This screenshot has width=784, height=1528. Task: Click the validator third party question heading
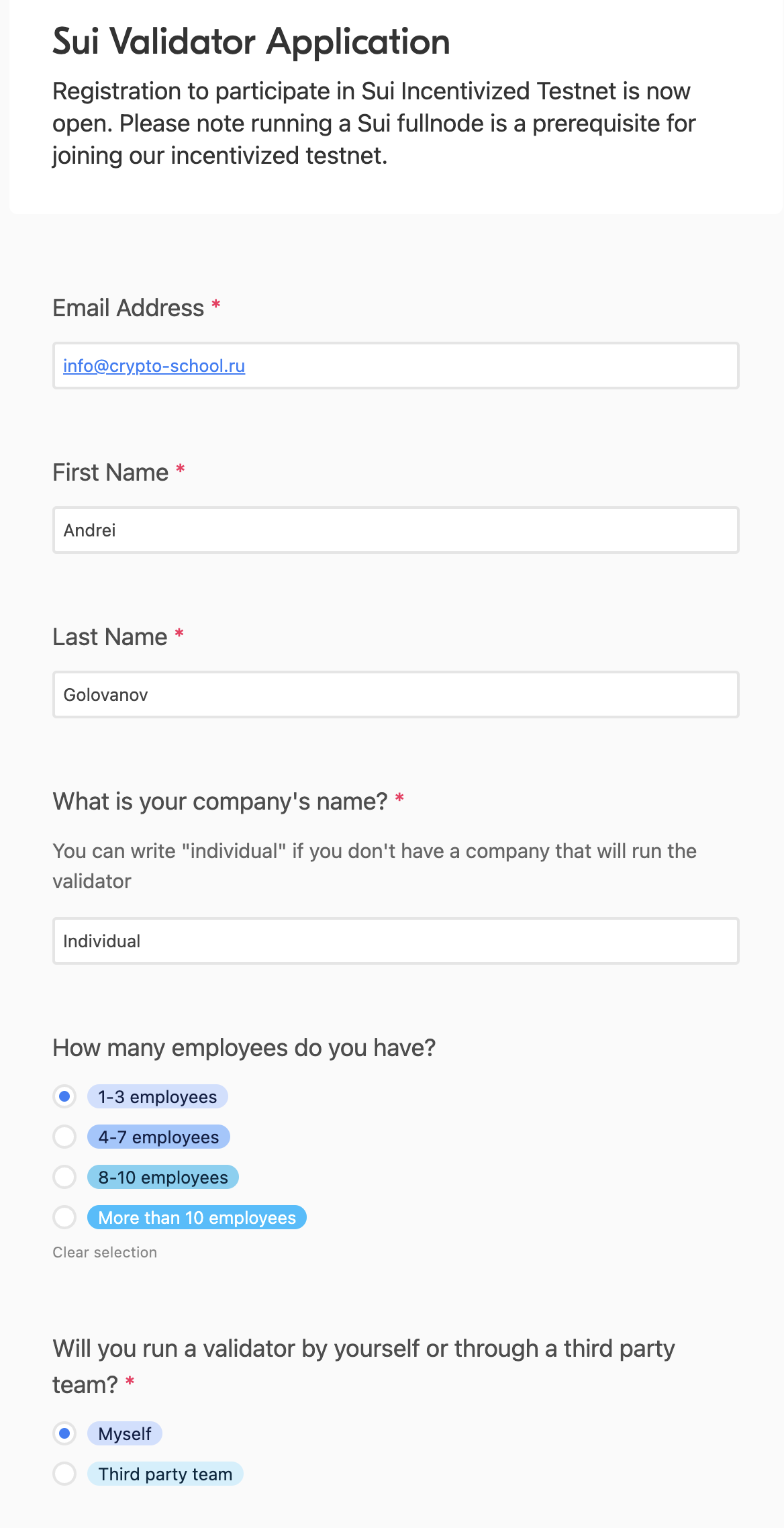[x=363, y=1349]
